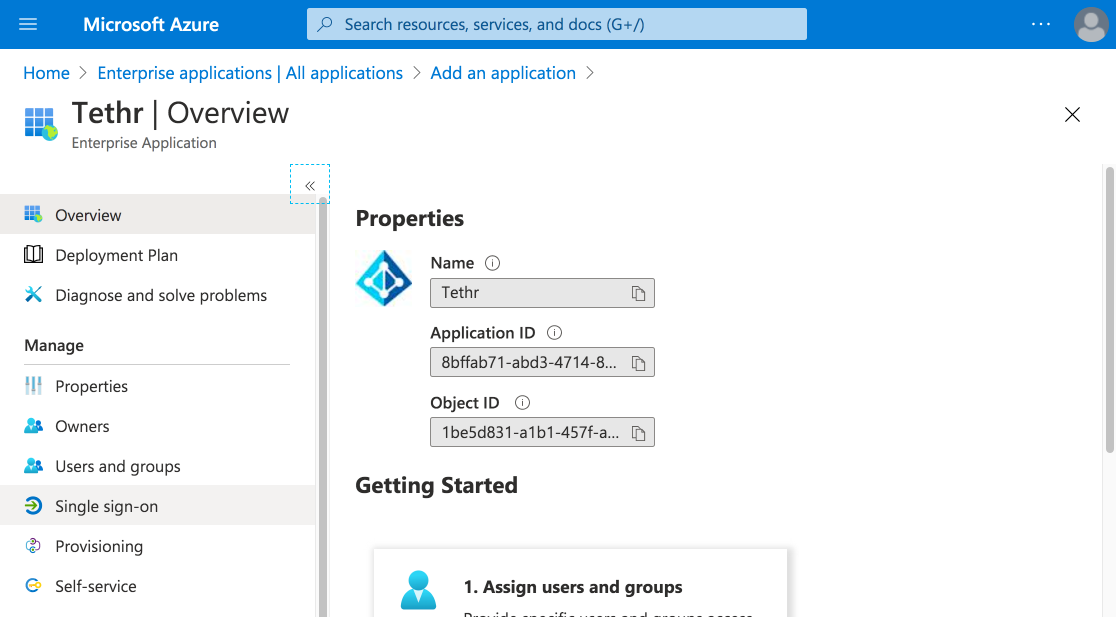
Task: View the Name info tooltip
Action: coord(492,262)
